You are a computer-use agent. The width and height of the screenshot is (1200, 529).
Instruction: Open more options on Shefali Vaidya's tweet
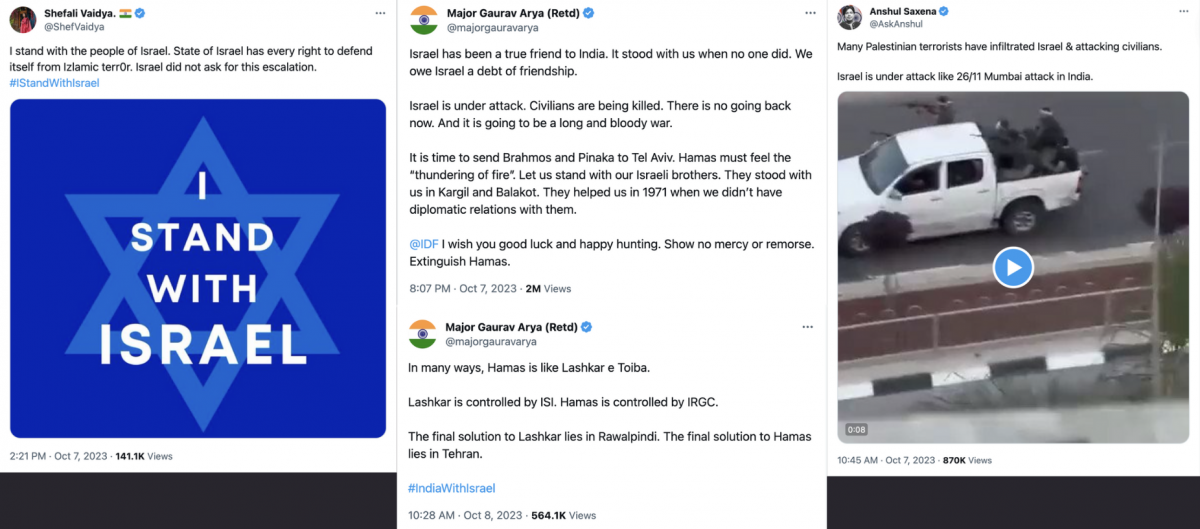(380, 13)
